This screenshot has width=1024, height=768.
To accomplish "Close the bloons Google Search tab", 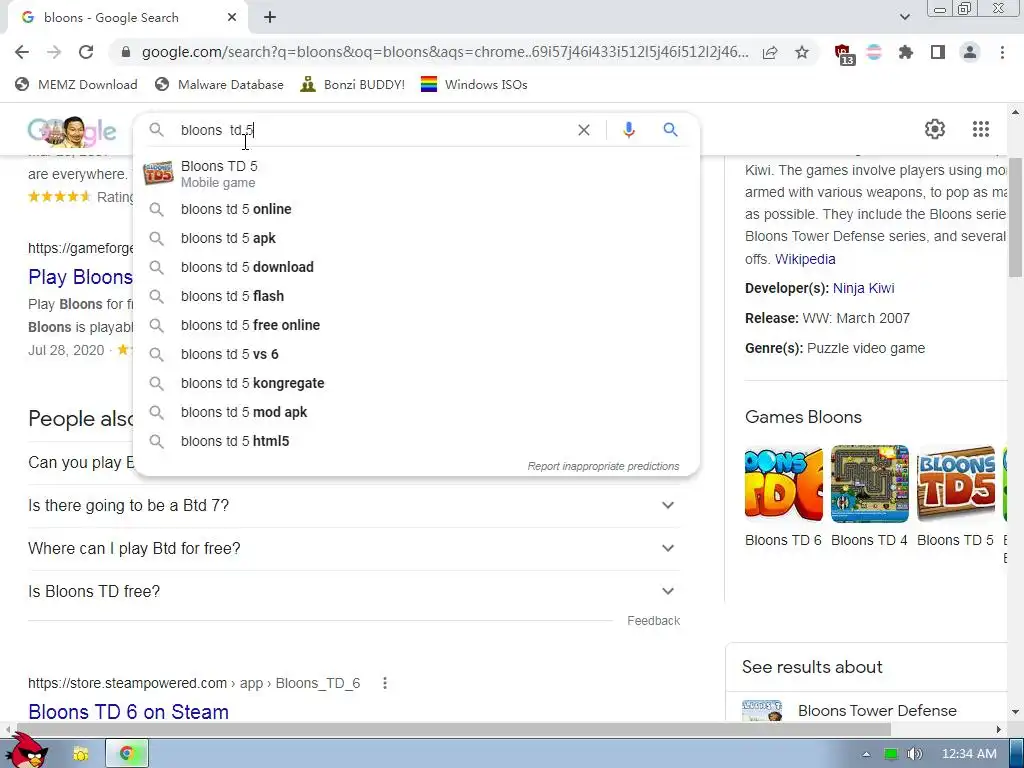I will coord(232,18).
